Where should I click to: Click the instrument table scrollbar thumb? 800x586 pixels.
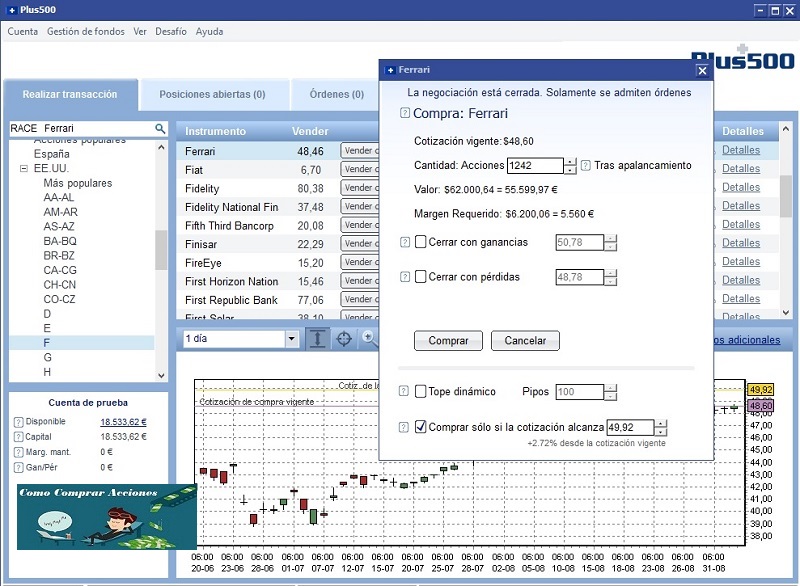[x=786, y=196]
